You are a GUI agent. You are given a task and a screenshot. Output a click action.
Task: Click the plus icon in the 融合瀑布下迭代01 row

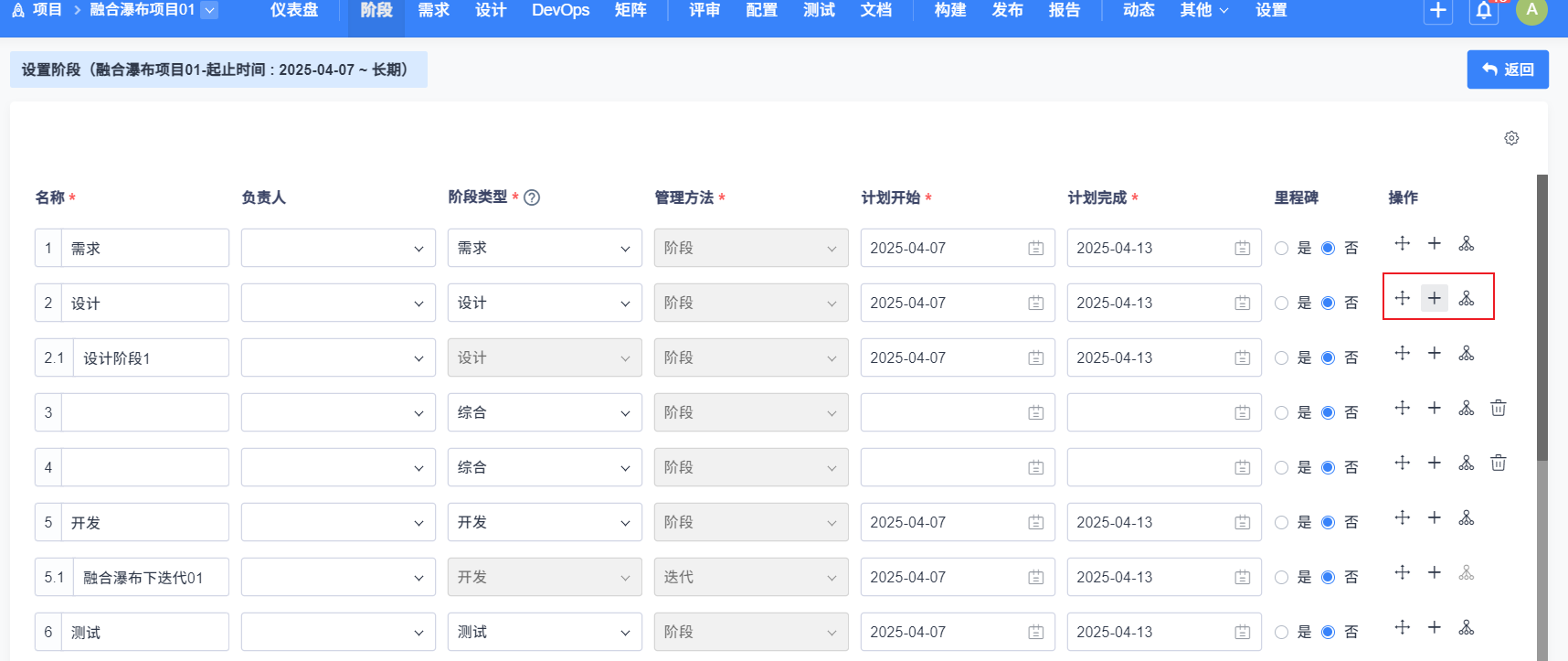pyautogui.click(x=1435, y=572)
